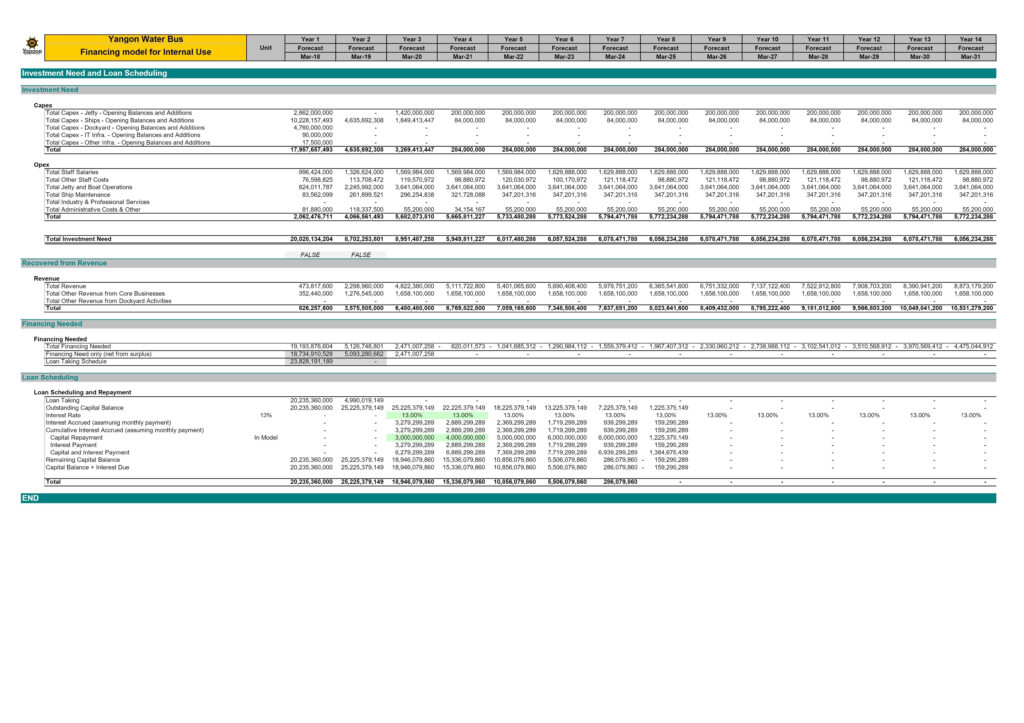Click the 'Capex' group label
Viewport: 1024px width, 723px height.
point(43,105)
